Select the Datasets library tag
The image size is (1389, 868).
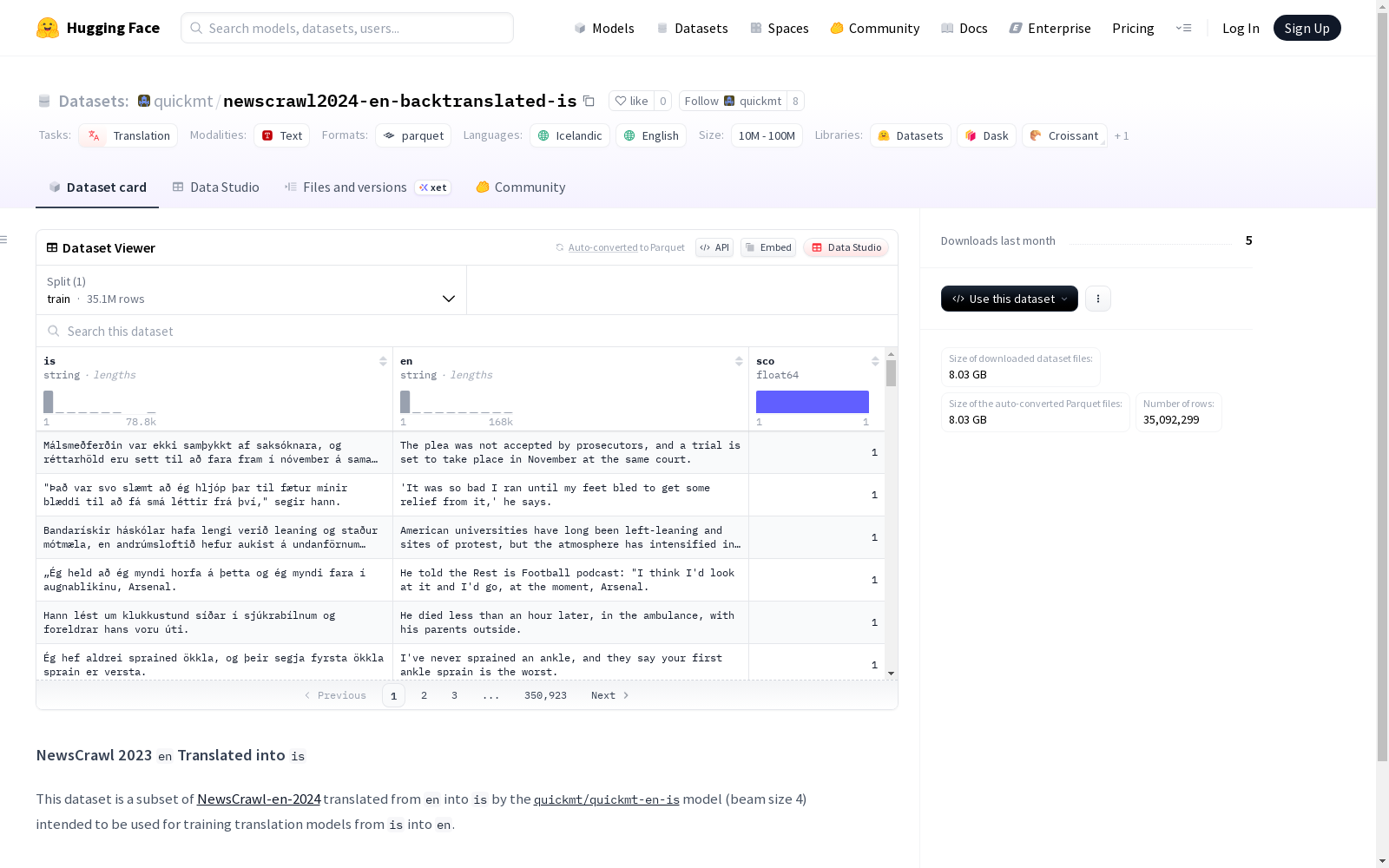coord(911,135)
